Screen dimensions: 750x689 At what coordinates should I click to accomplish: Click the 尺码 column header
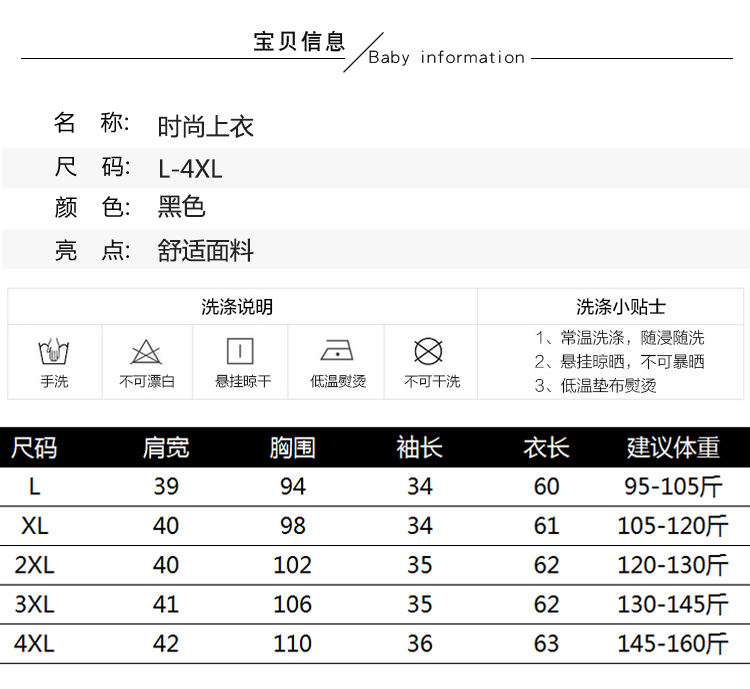(34, 448)
